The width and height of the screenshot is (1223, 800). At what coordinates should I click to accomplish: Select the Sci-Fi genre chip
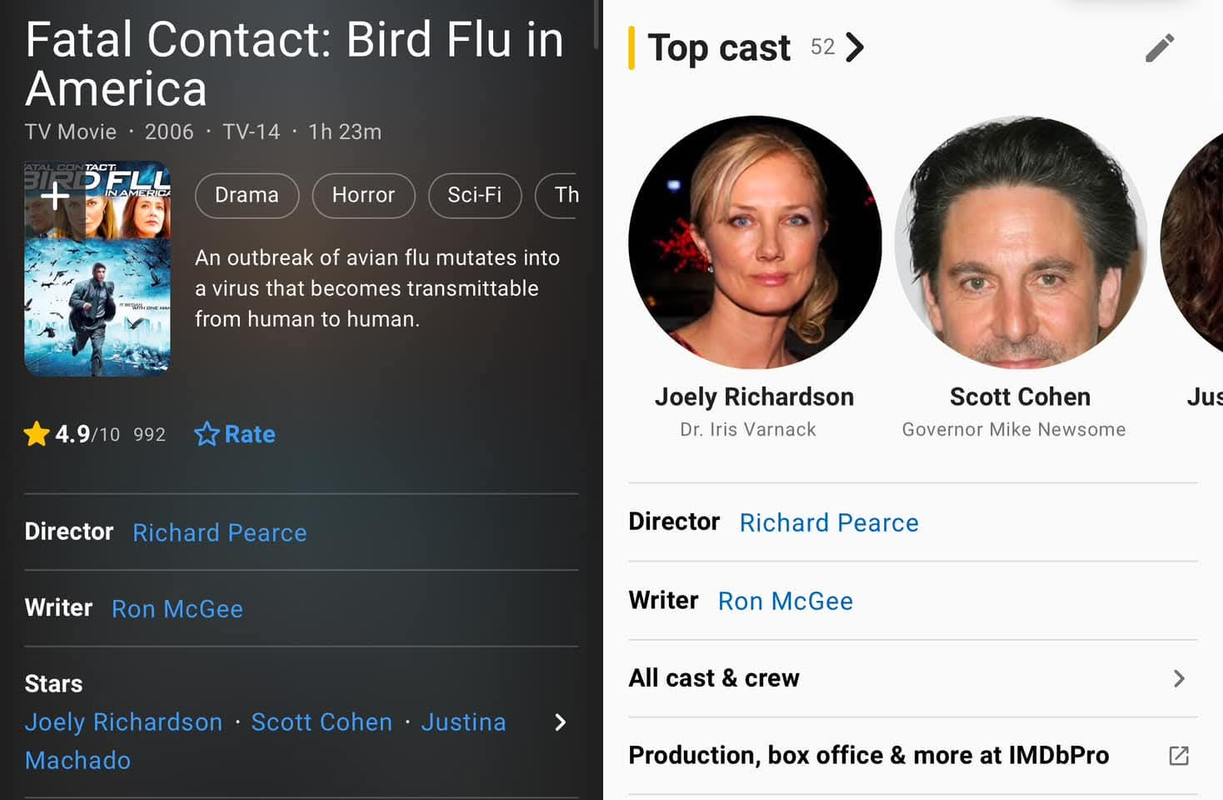click(x=474, y=195)
